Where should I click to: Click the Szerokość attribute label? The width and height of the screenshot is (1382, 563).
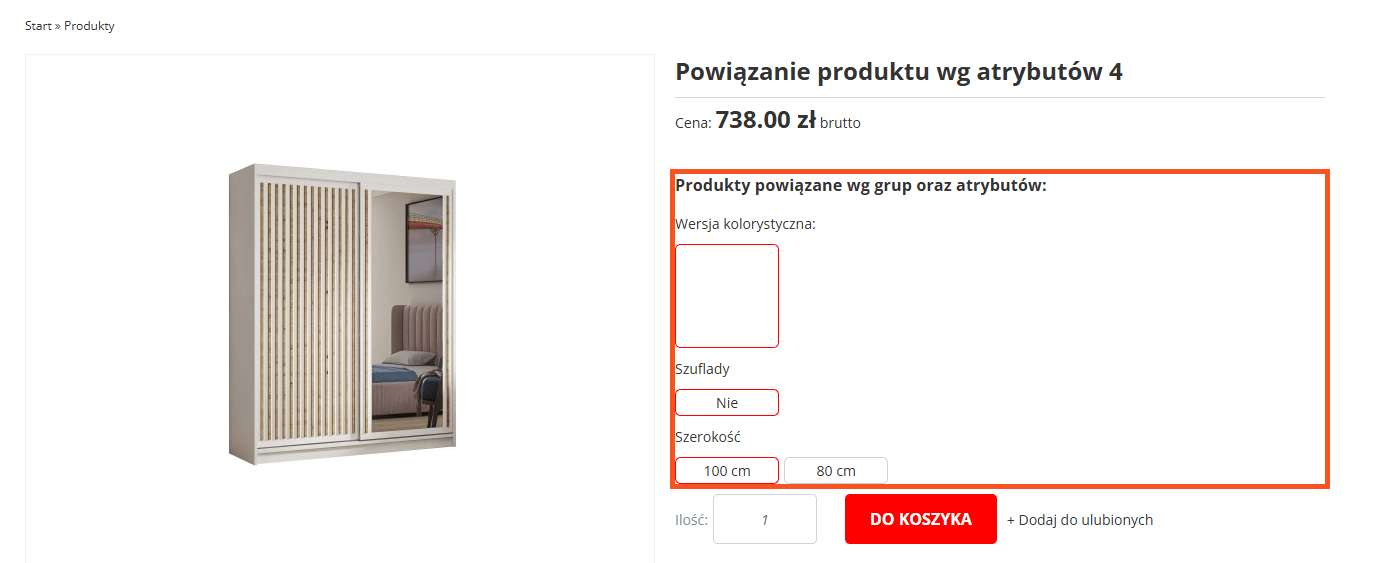708,437
